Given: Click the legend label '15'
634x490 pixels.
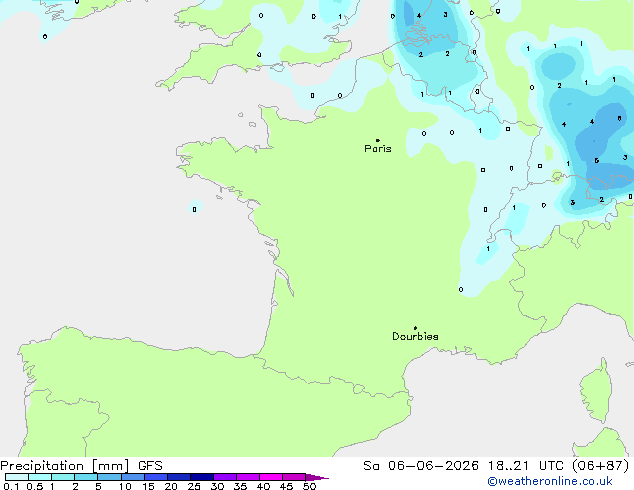Looking at the screenshot, I should [x=148, y=486].
